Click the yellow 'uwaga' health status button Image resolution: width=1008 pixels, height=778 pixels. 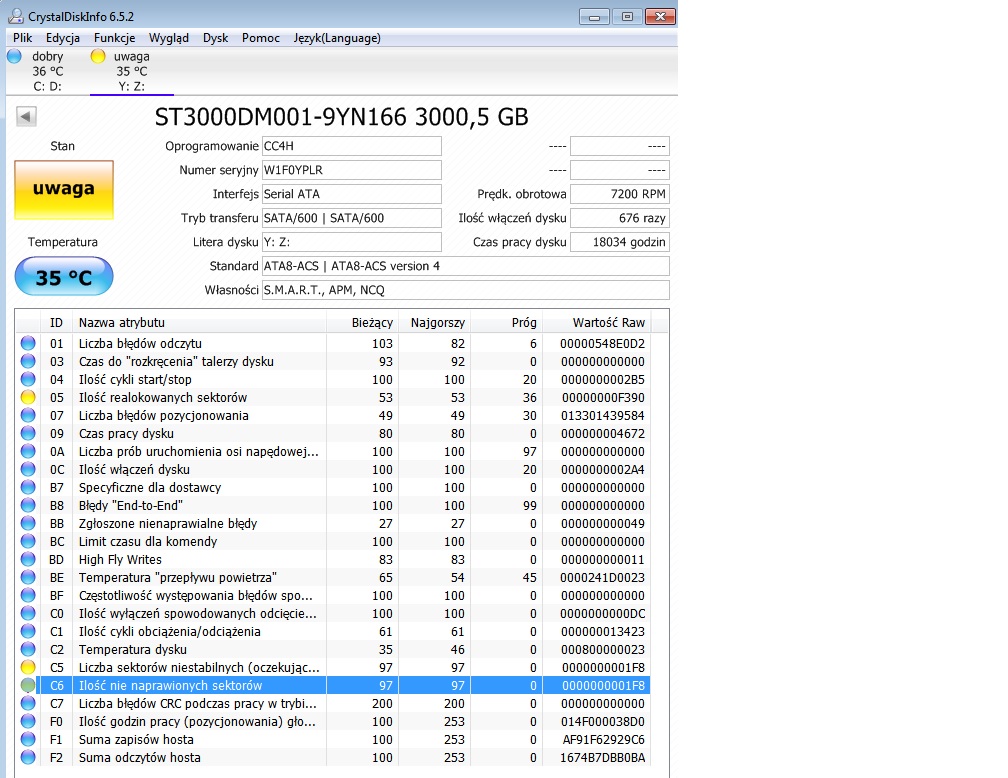click(x=64, y=190)
